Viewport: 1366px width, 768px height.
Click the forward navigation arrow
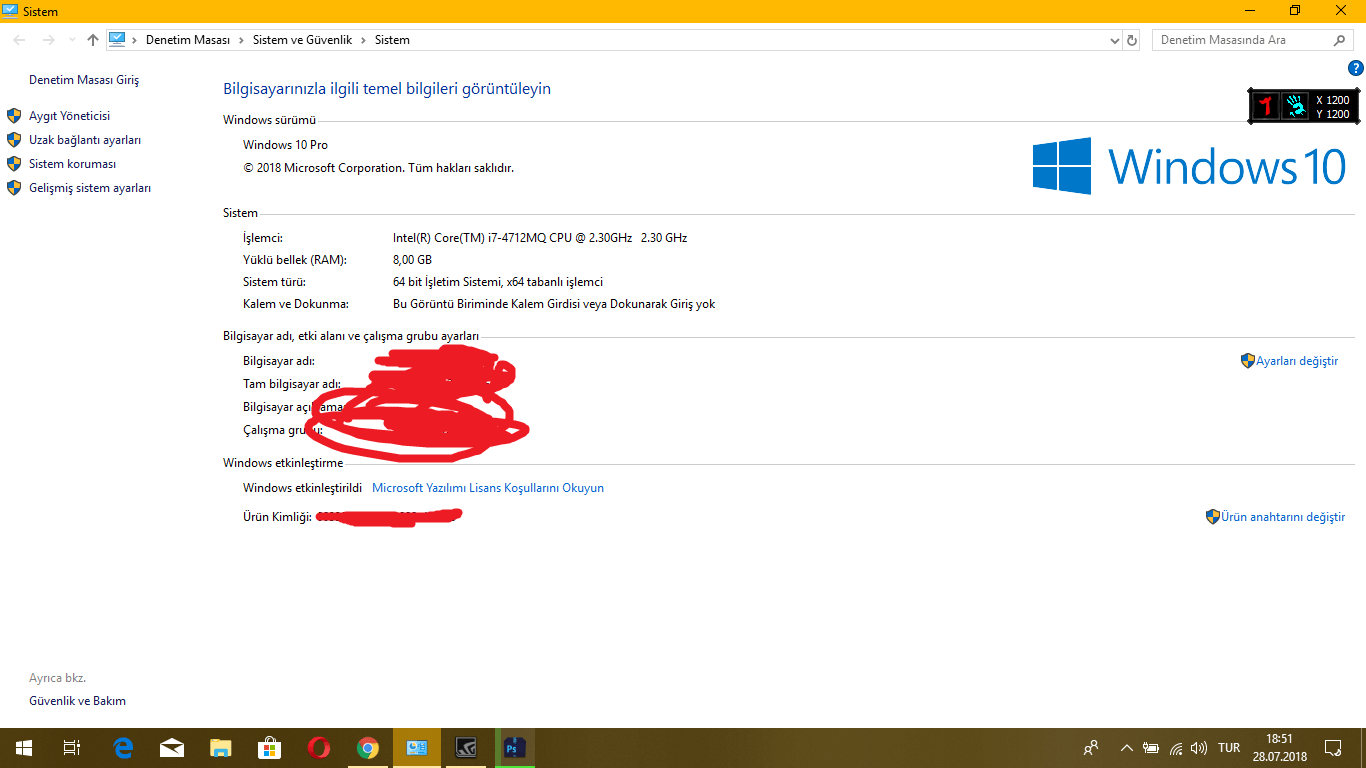coord(48,40)
